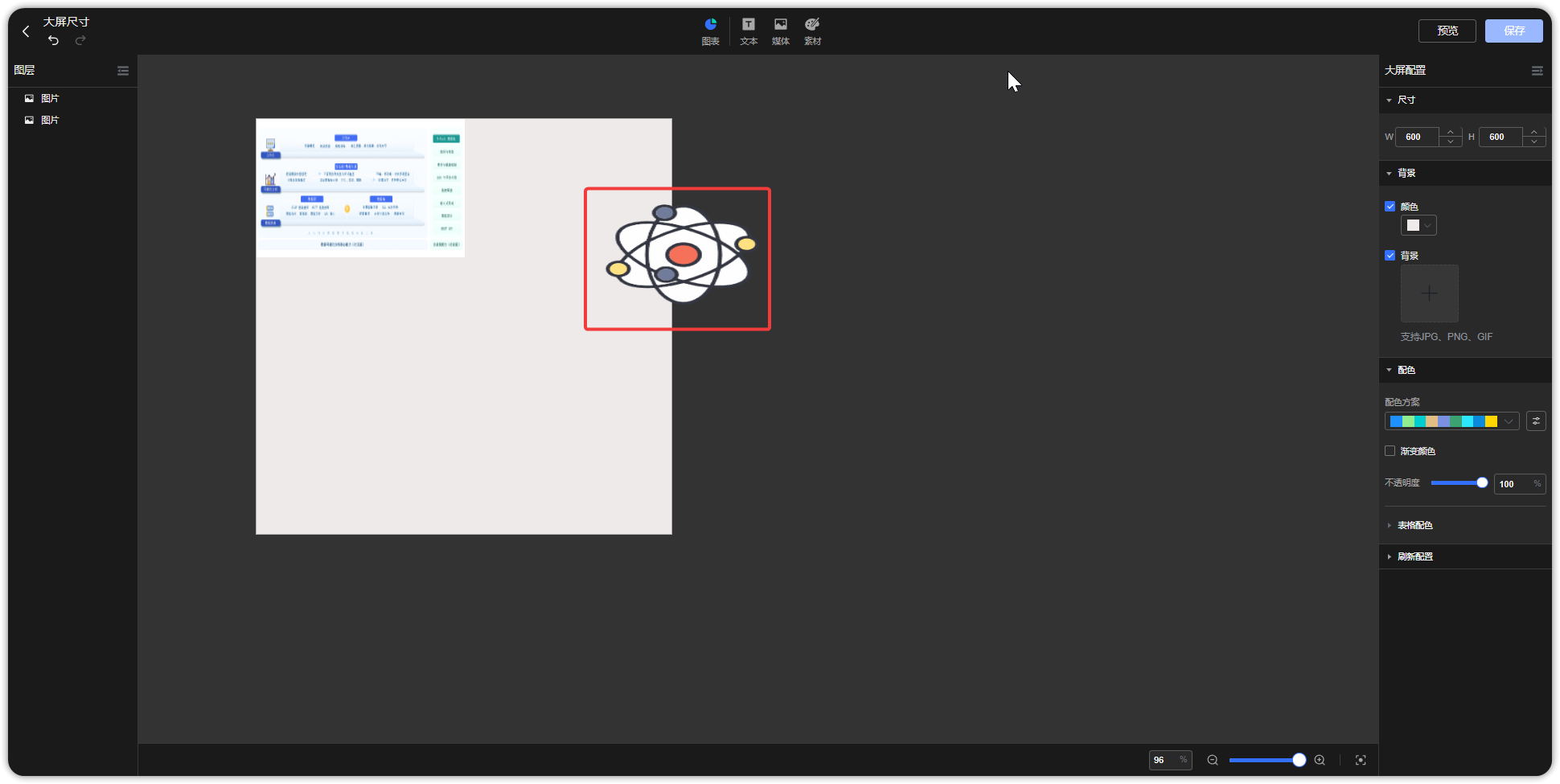Image resolution: width=1560 pixels, height=784 pixels.
Task: Click the zoom percentage field showing 96
Action: pos(1170,760)
